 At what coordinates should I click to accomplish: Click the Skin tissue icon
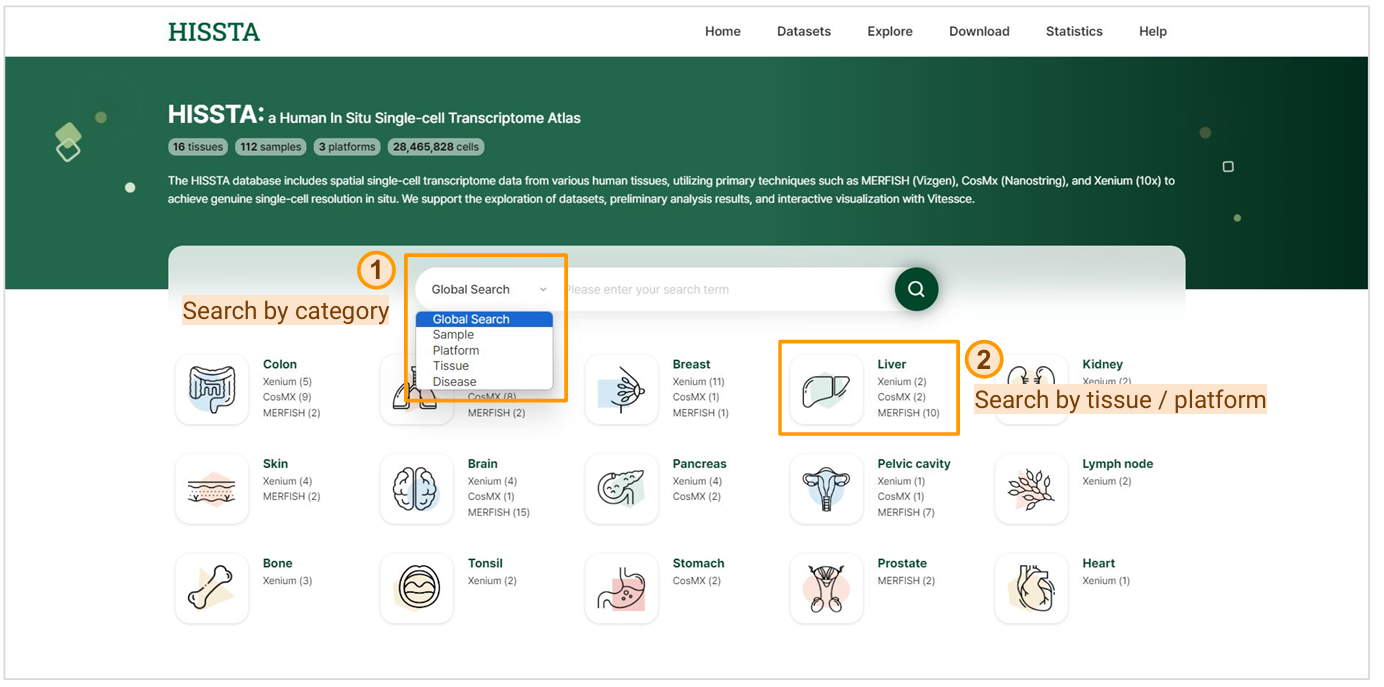(212, 488)
